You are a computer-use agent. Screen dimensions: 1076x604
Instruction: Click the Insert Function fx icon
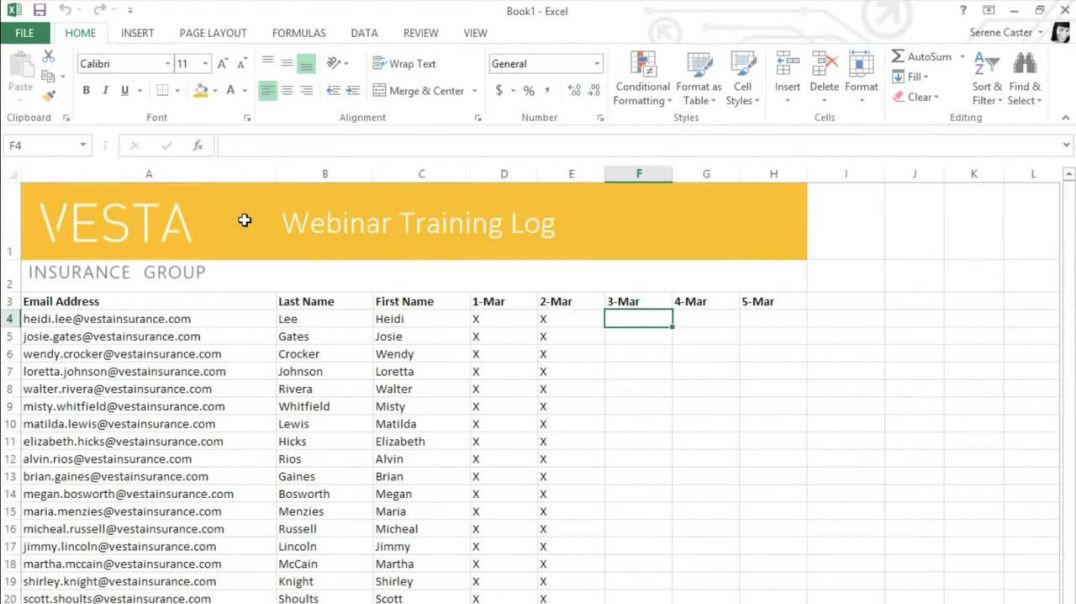(x=198, y=146)
